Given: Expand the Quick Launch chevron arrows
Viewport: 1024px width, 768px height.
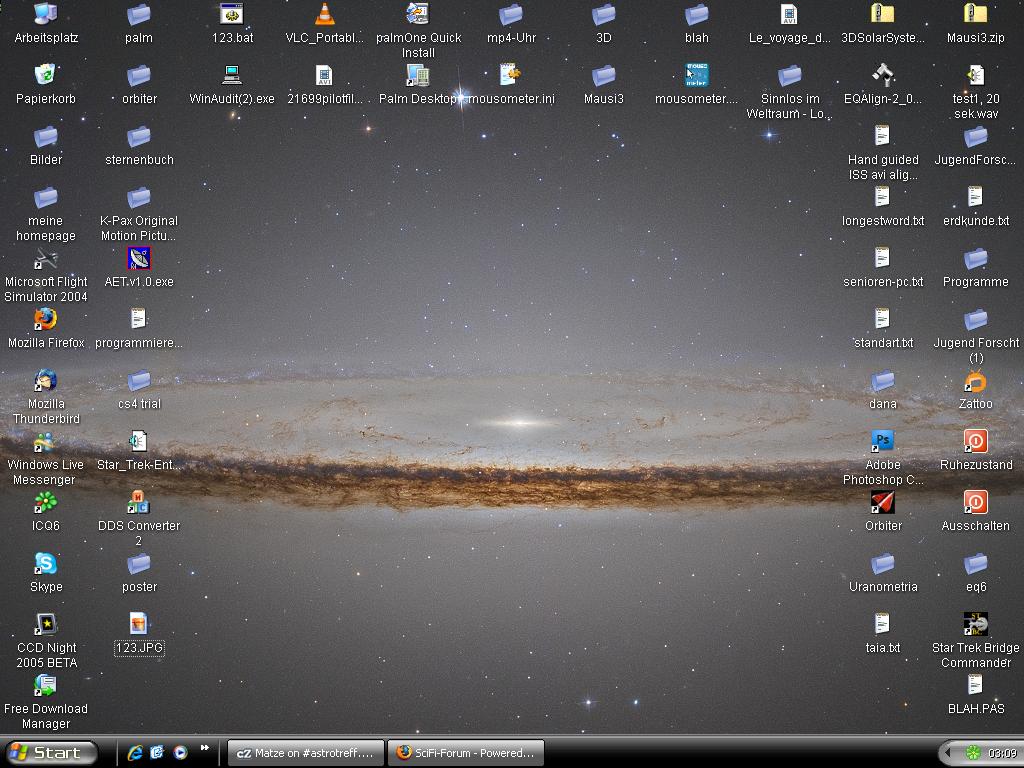Looking at the screenshot, I should pyautogui.click(x=205, y=748).
